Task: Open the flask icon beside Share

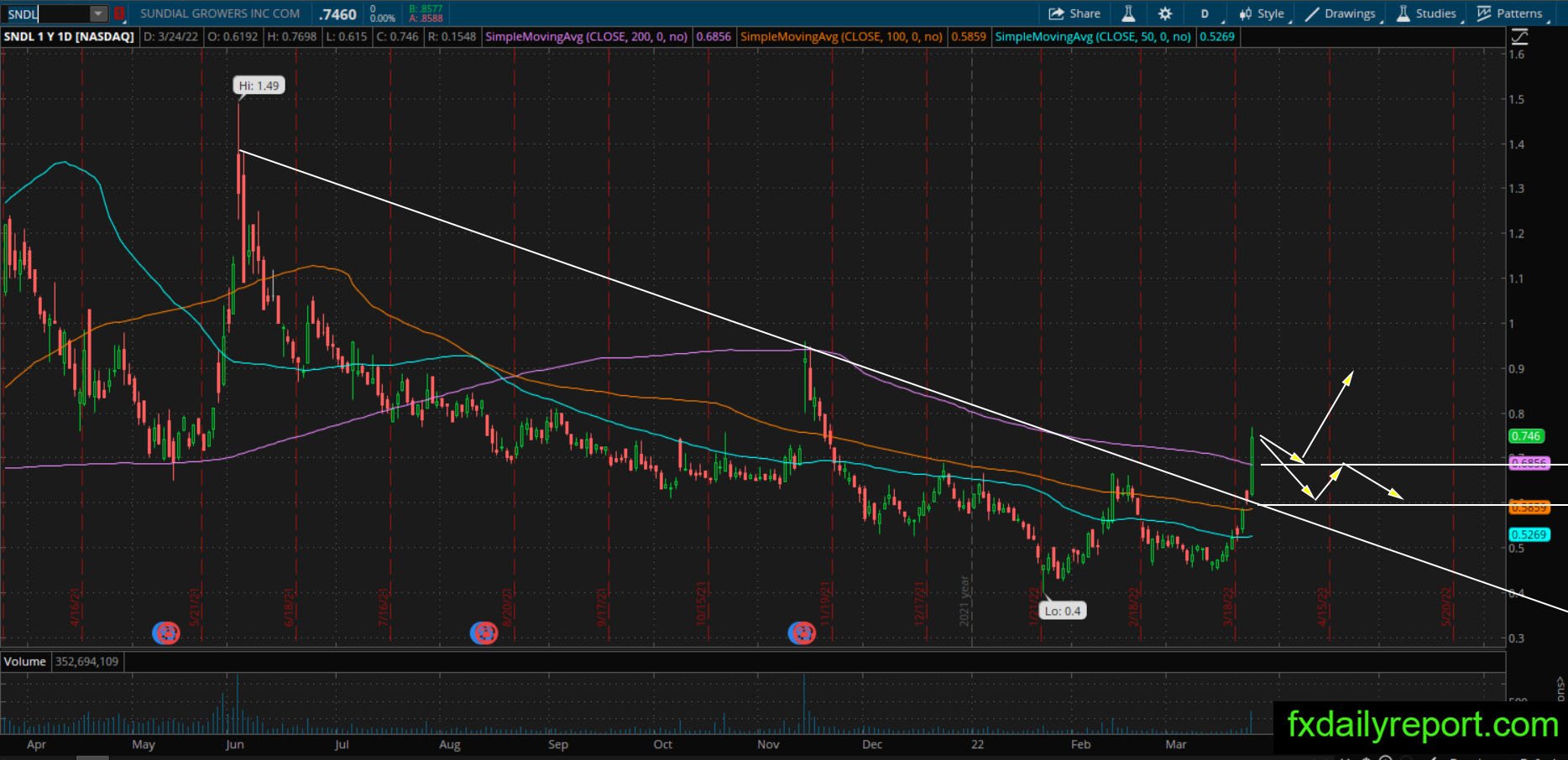Action: (x=1128, y=13)
